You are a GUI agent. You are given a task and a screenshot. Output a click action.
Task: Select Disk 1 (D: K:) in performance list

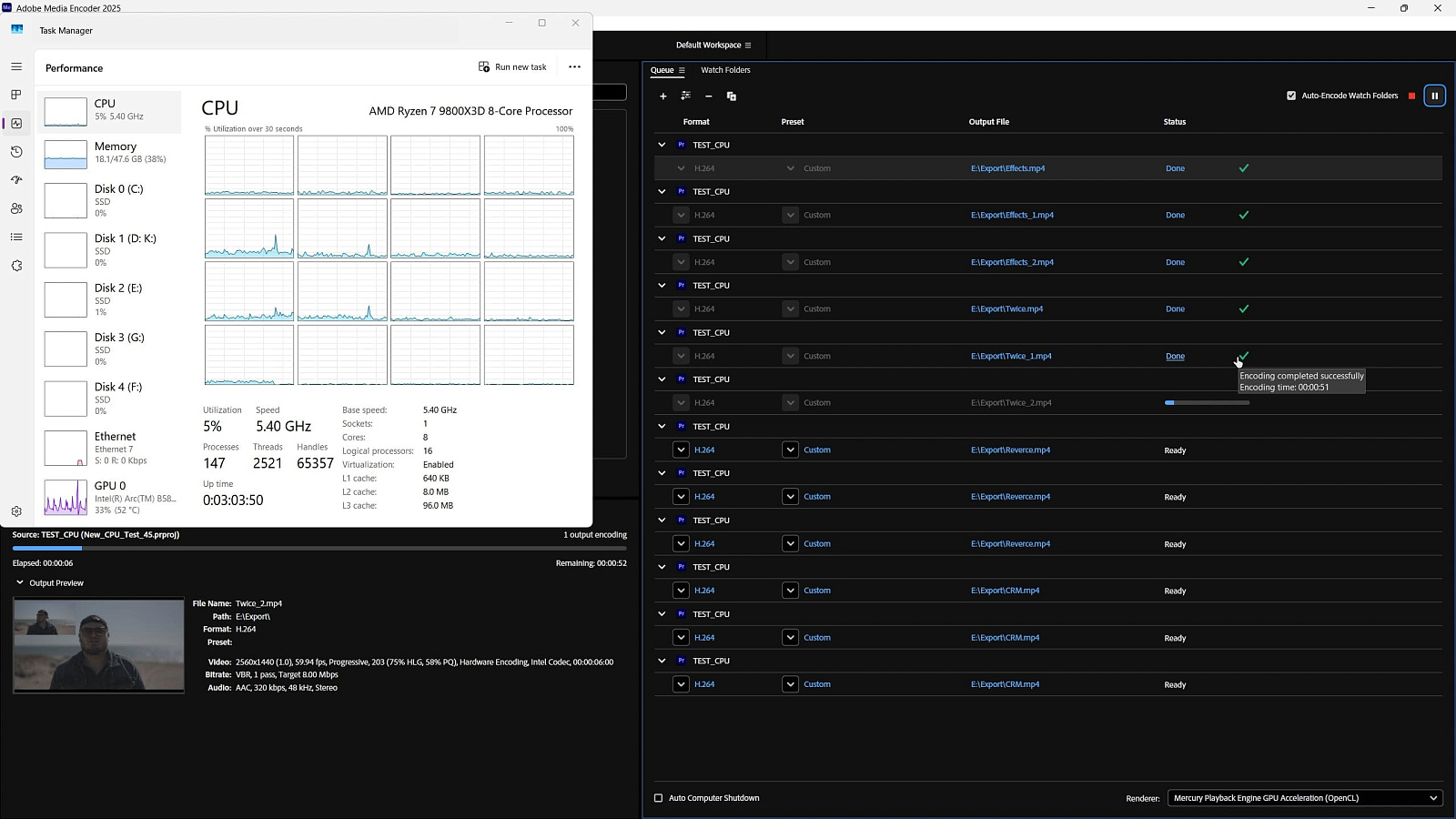coord(109,249)
